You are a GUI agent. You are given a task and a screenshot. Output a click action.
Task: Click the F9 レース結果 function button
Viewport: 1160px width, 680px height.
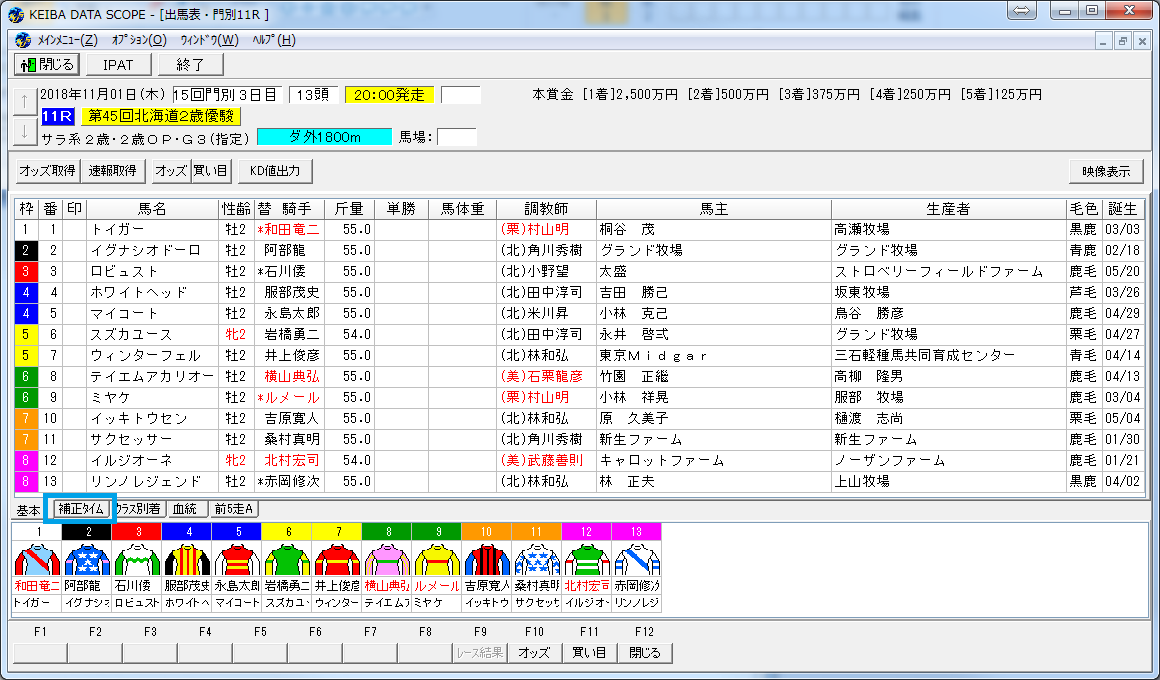click(x=479, y=653)
